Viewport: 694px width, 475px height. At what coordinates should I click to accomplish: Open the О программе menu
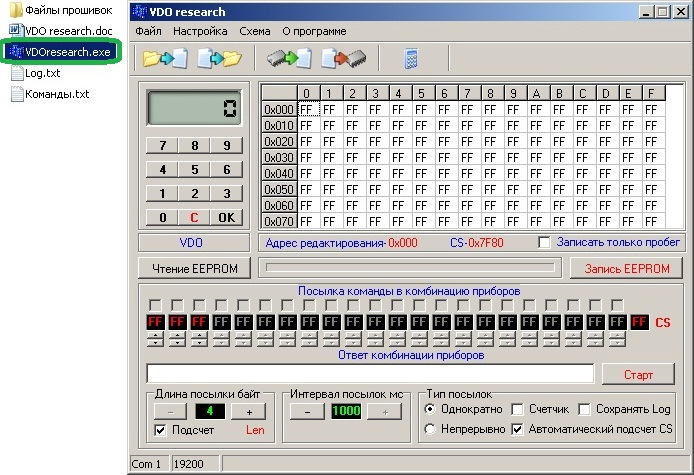coord(314,31)
